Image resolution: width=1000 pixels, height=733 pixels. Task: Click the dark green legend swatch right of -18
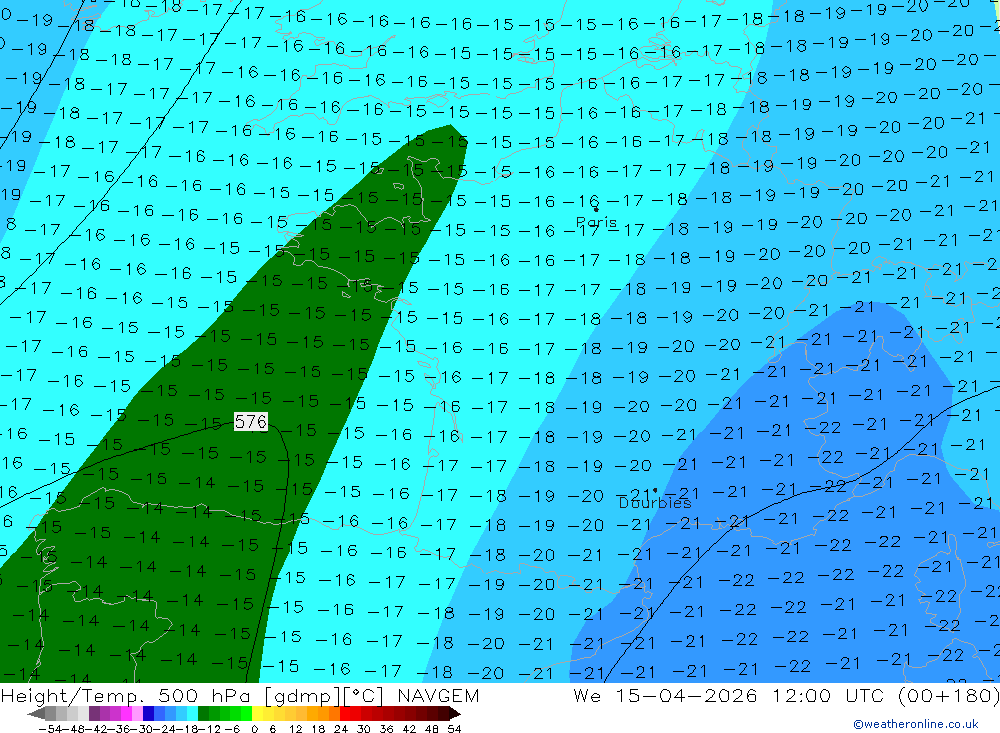pyautogui.click(x=203, y=713)
